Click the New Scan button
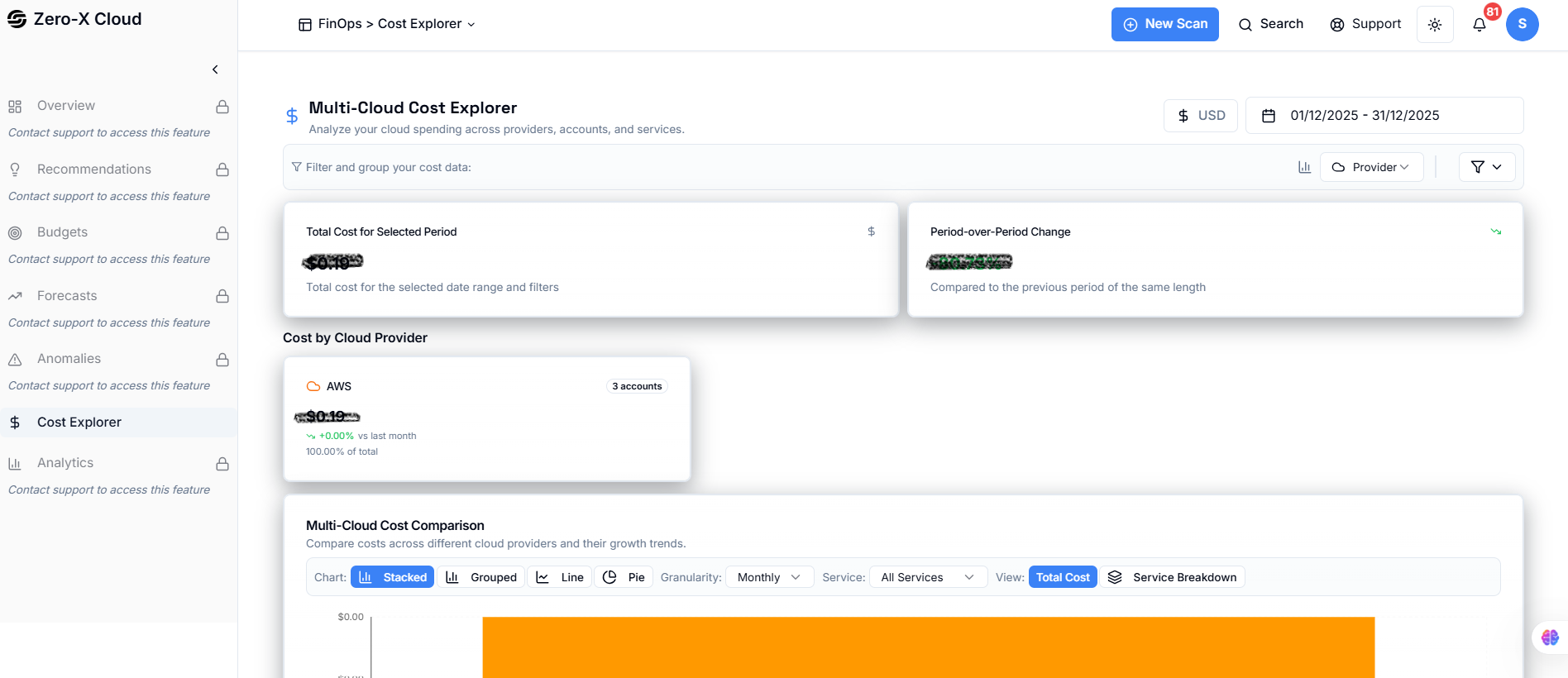The image size is (1568, 678). pos(1164,24)
